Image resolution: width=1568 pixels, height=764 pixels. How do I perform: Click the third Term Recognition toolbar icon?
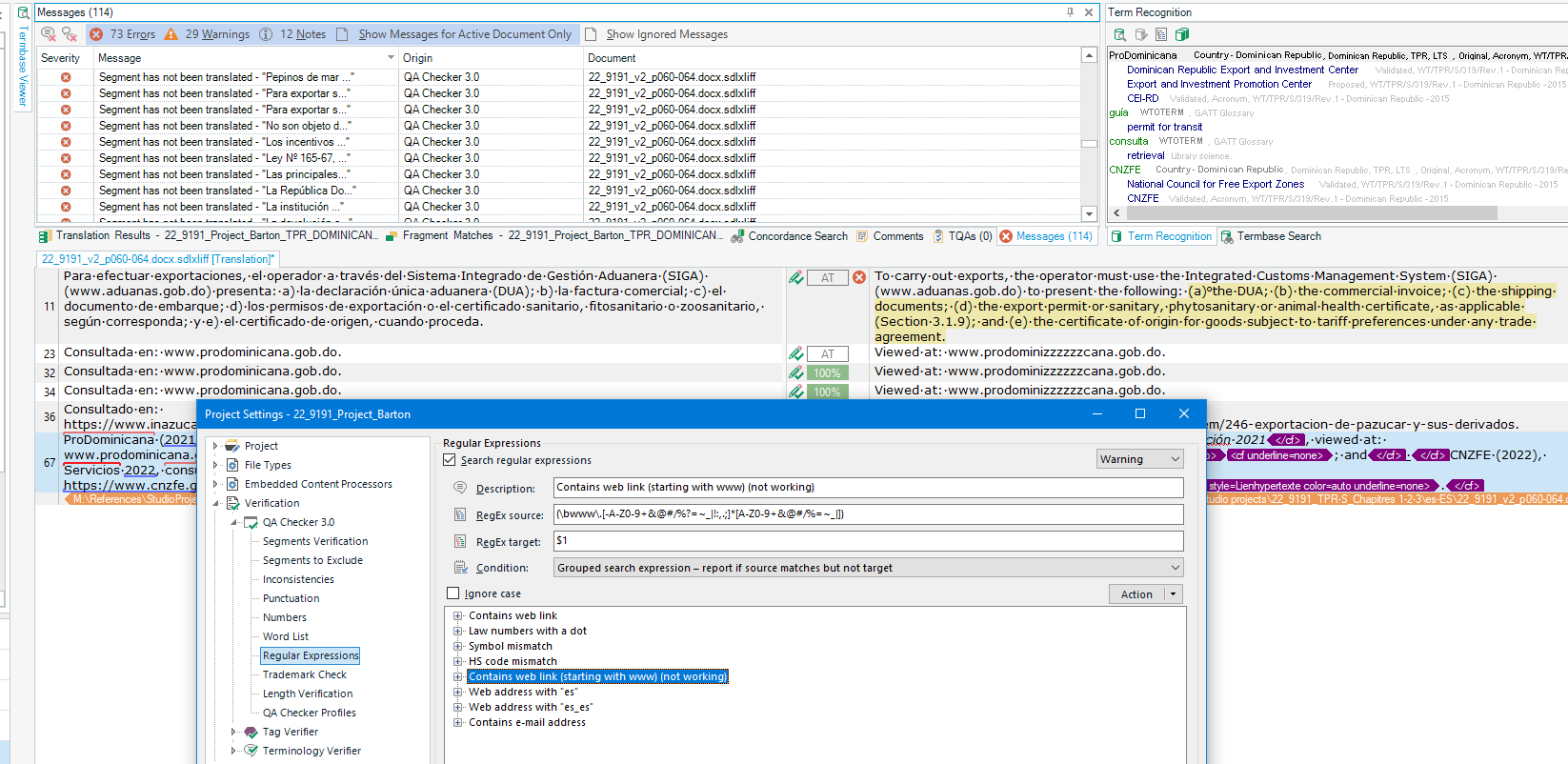point(1161,34)
